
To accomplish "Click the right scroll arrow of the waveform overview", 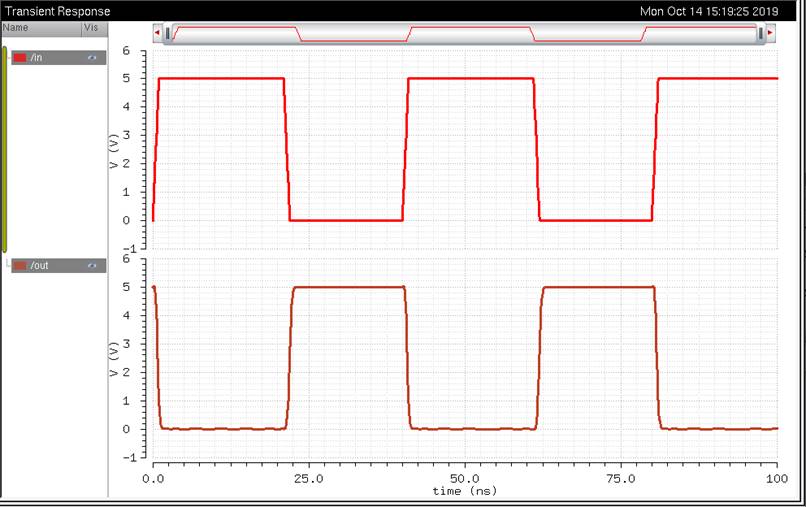I will 770,33.
